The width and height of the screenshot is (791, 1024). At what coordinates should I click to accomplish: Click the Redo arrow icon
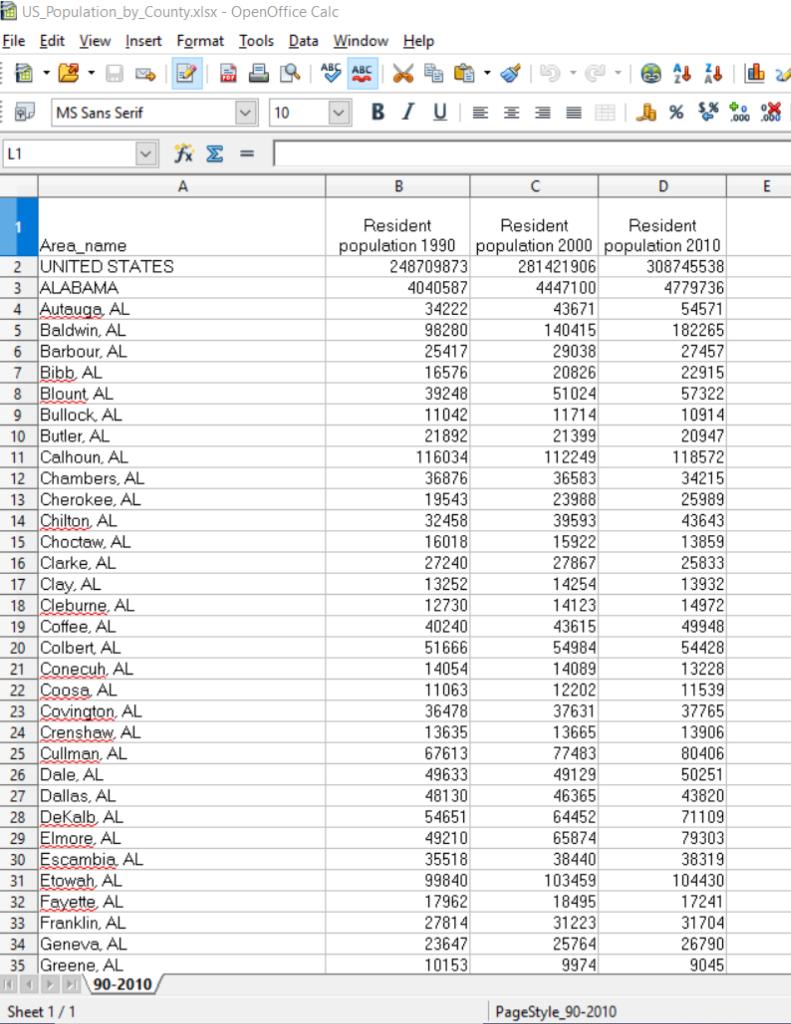(x=595, y=72)
